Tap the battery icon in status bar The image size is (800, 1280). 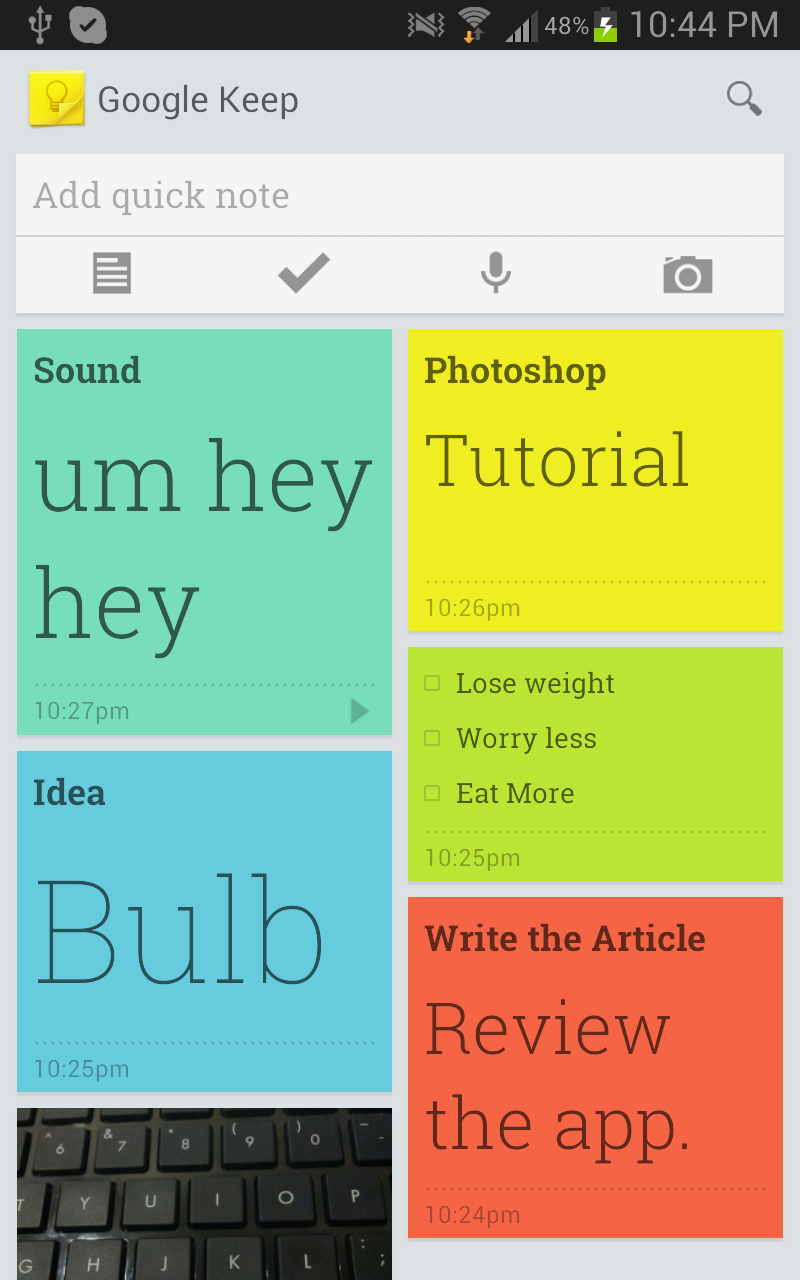tap(605, 25)
